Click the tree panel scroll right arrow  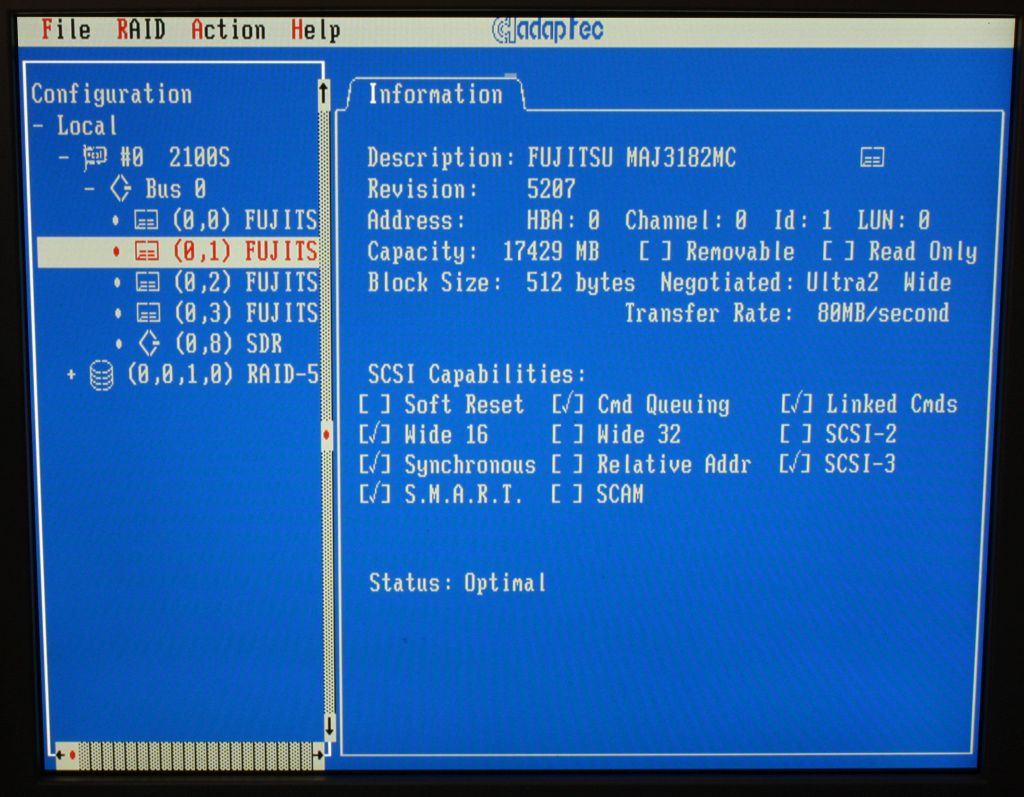[x=318, y=755]
